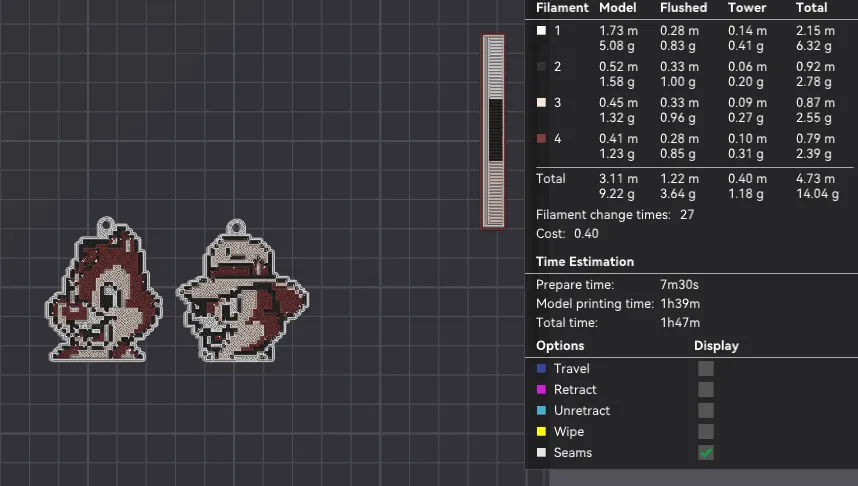Click the total filament weight 14.04 g
Viewport: 858px width, 486px height.
817,194
